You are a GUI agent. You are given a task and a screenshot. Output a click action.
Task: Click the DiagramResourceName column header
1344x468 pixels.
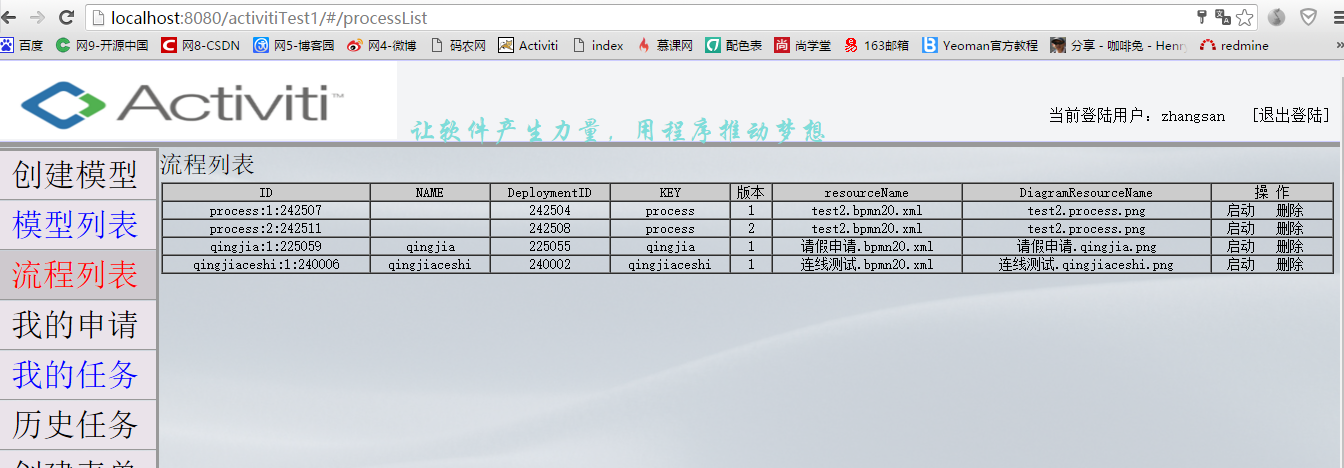click(1087, 193)
